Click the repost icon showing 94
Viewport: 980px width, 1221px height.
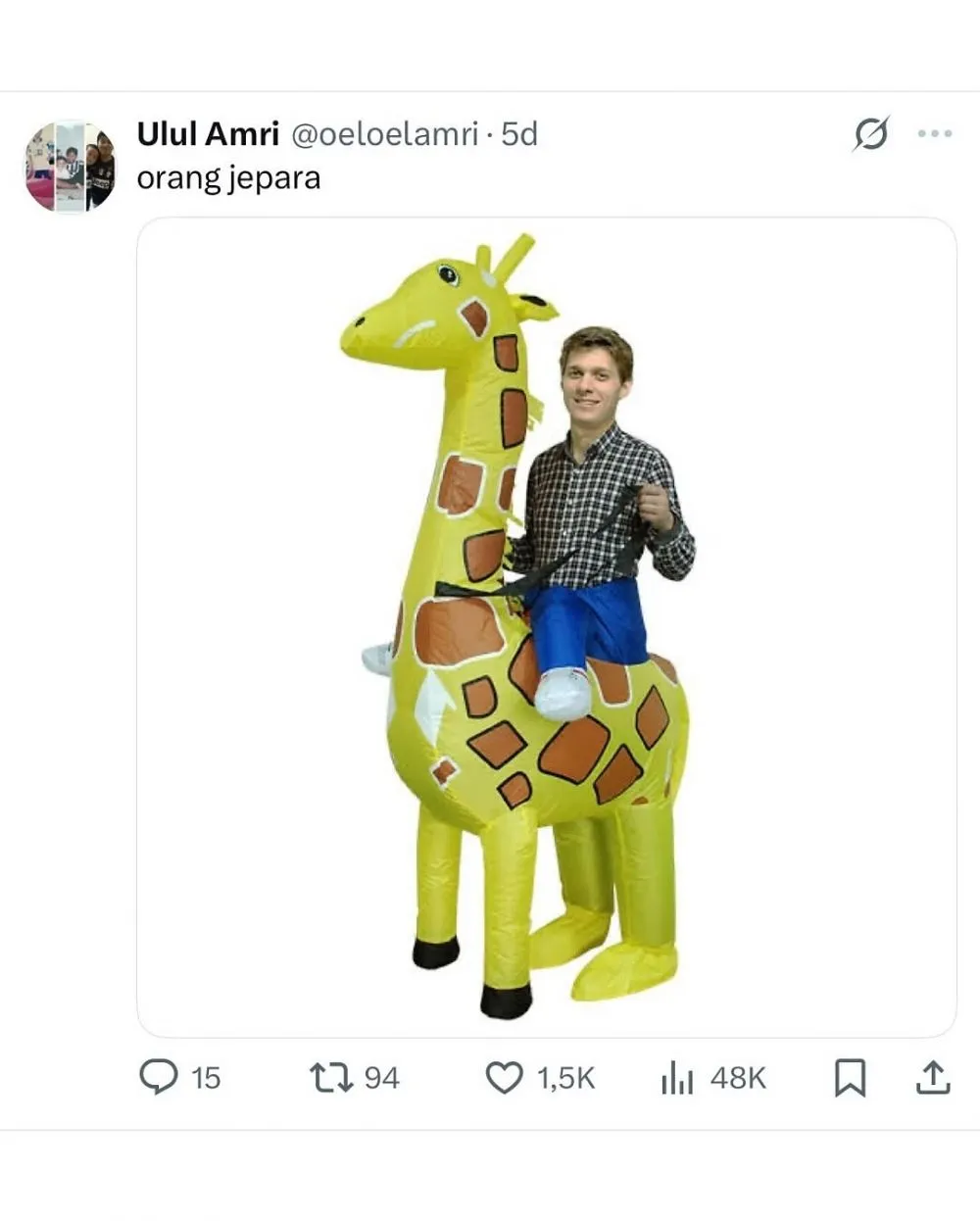pyautogui.click(x=333, y=1078)
